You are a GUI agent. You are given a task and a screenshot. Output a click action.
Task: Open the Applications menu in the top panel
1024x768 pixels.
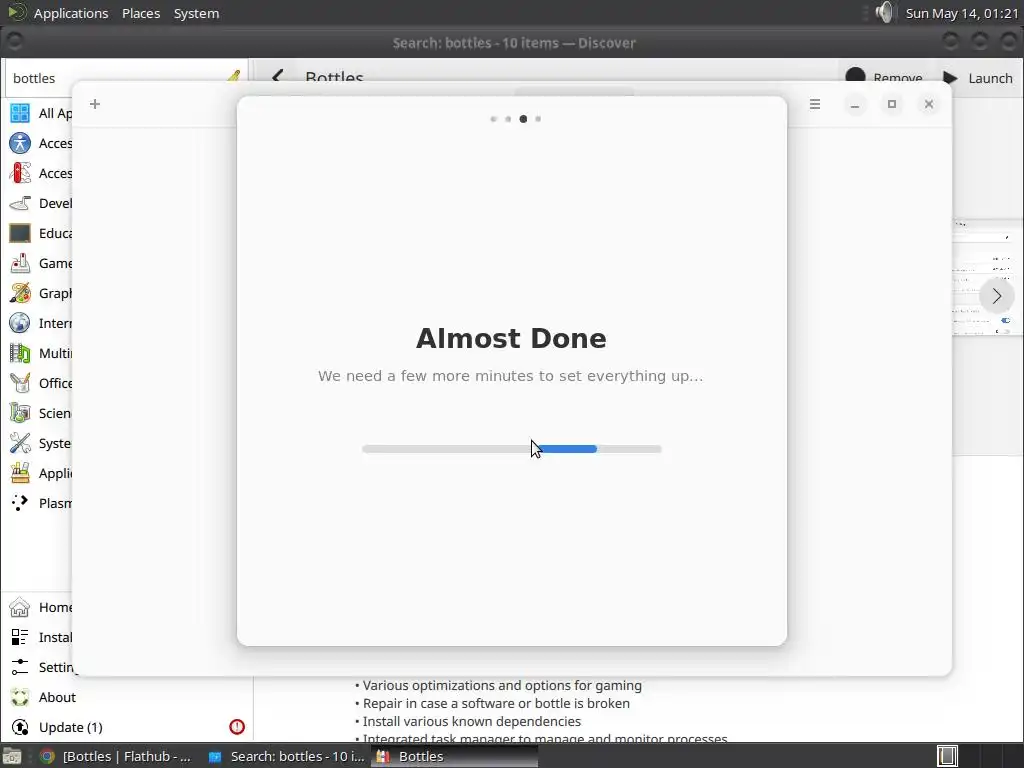pos(71,13)
